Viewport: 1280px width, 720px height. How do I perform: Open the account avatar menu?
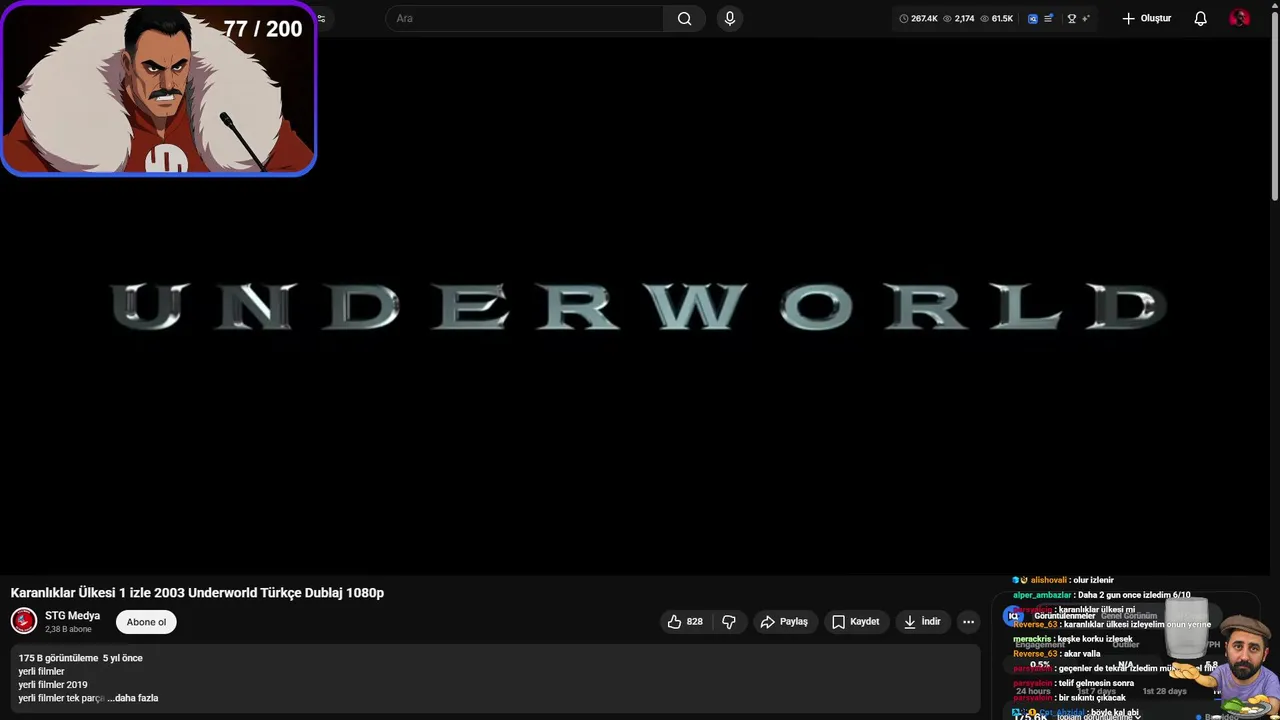pyautogui.click(x=1239, y=18)
